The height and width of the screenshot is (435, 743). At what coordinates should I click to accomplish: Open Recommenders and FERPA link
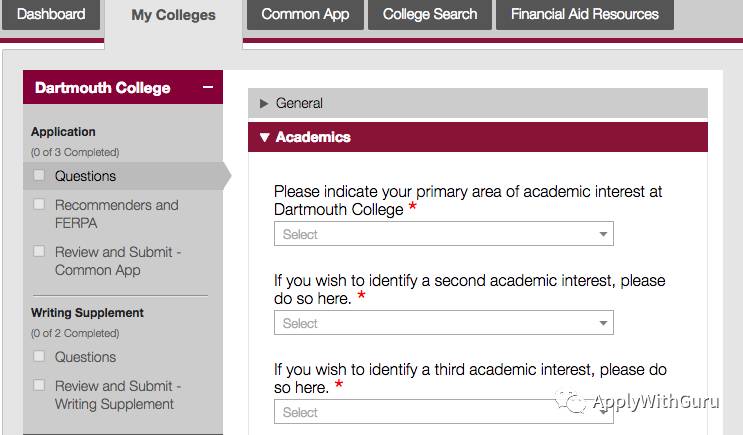tap(116, 214)
